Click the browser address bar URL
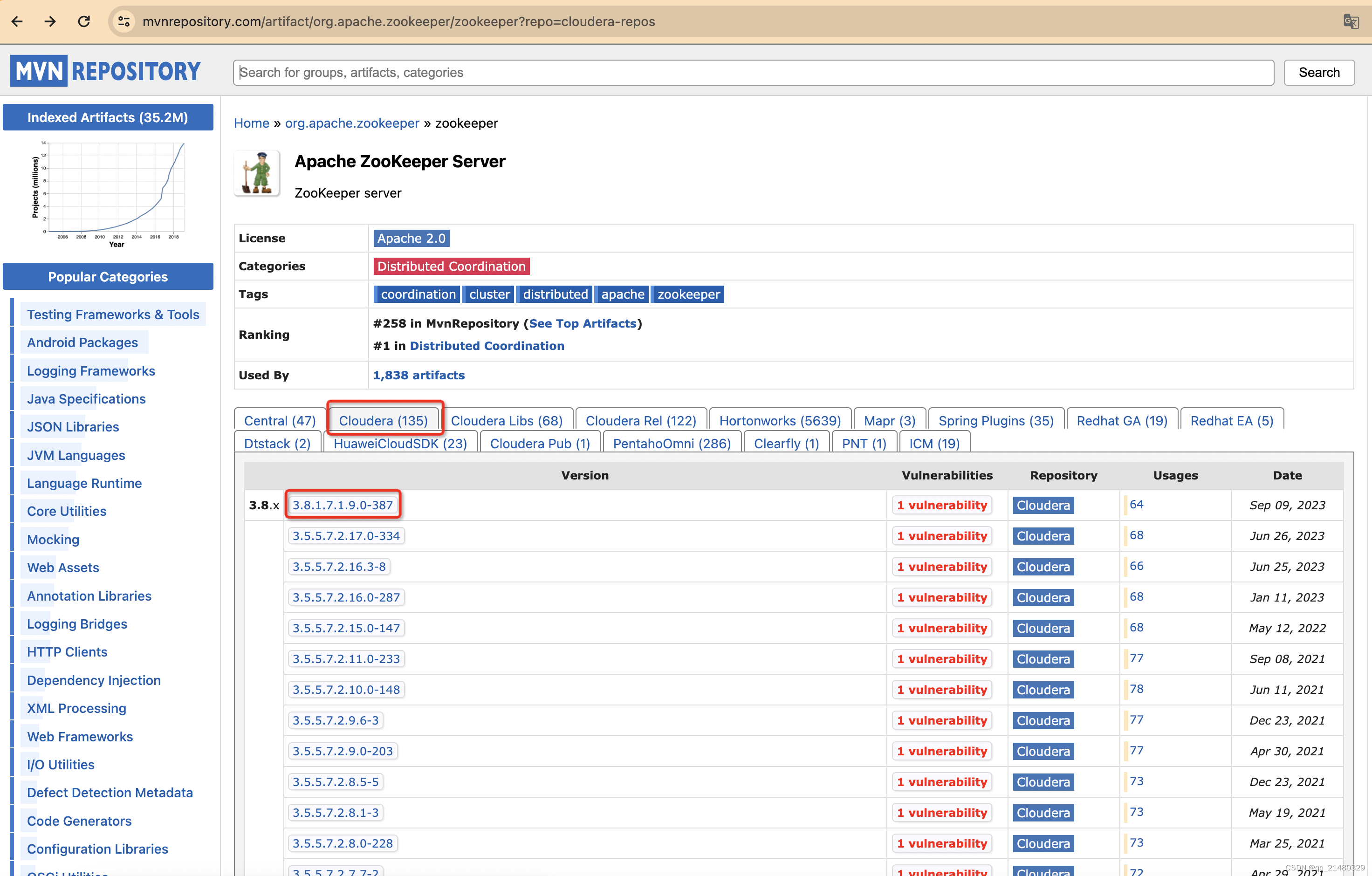Image resolution: width=1372 pixels, height=876 pixels. point(398,21)
